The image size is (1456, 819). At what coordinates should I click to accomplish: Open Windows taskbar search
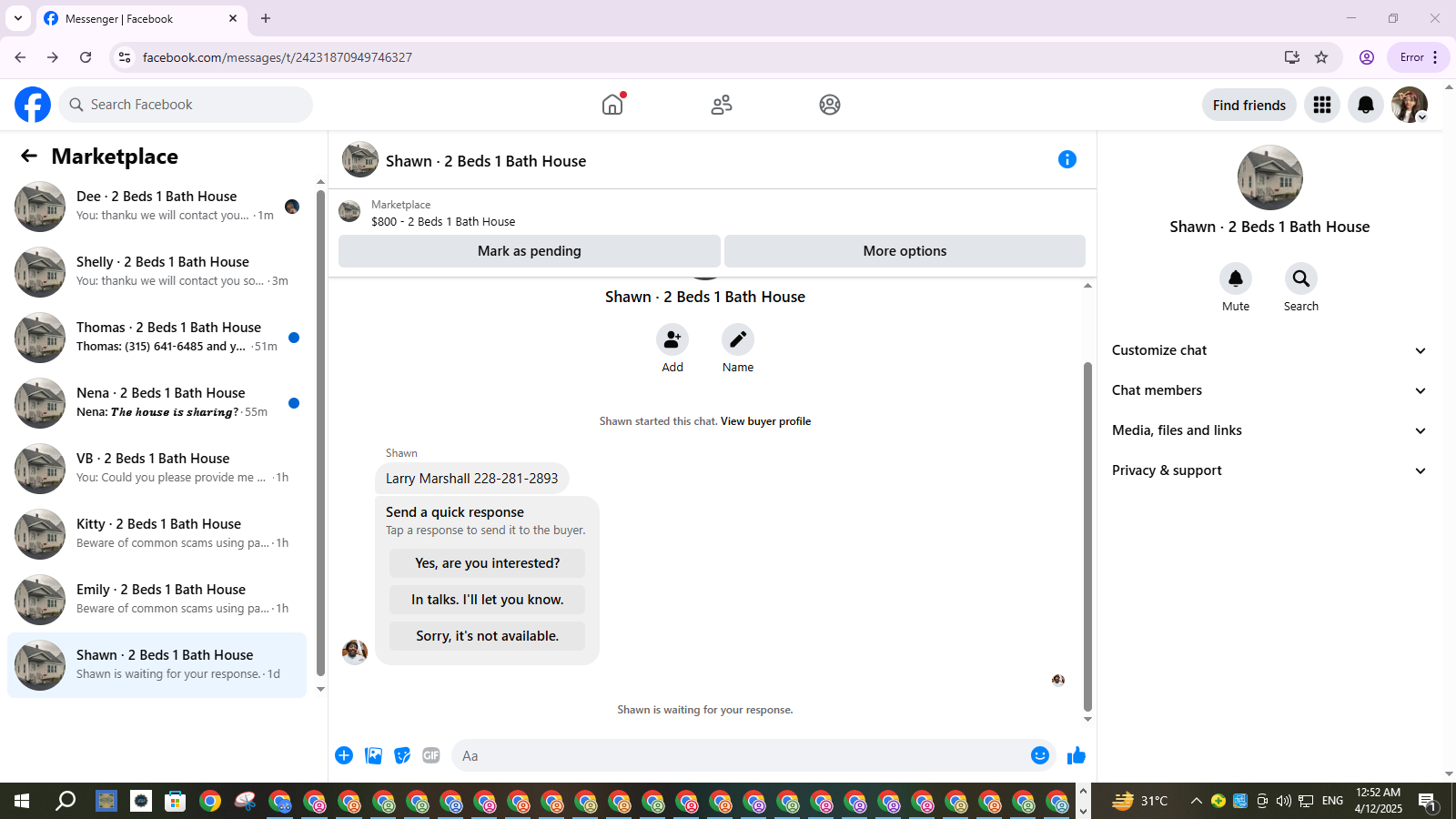tap(66, 801)
